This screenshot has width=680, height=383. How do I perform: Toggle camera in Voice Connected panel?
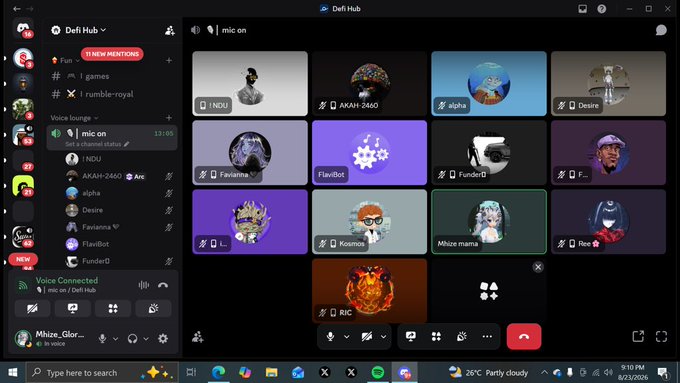click(x=33, y=308)
